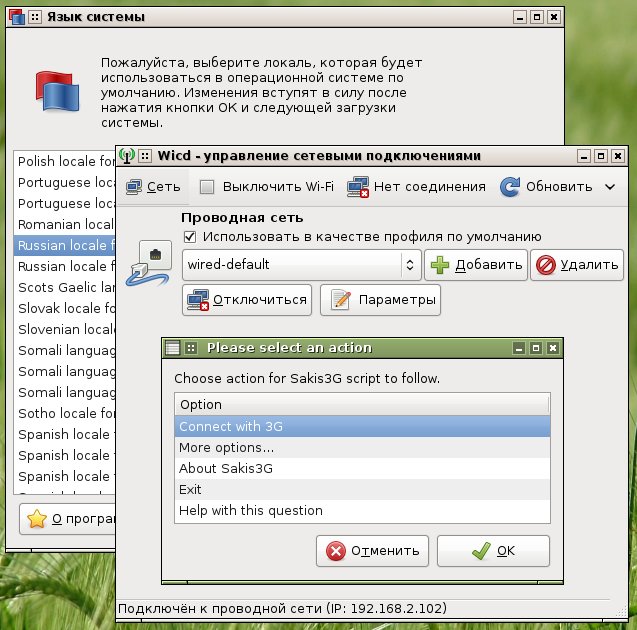Click the large flags image in the language window
637x630 pixels.
point(57,91)
